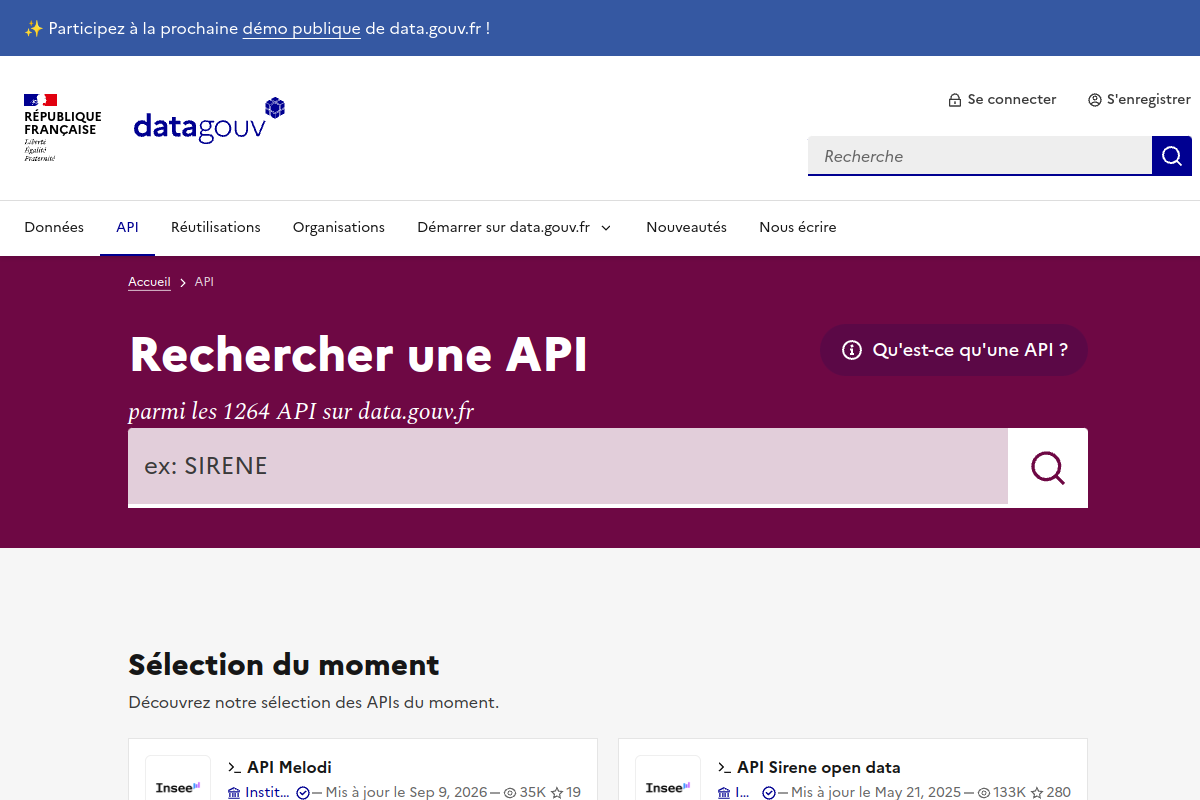Open the API Sirene open data title
This screenshot has width=1200, height=800.
point(819,767)
